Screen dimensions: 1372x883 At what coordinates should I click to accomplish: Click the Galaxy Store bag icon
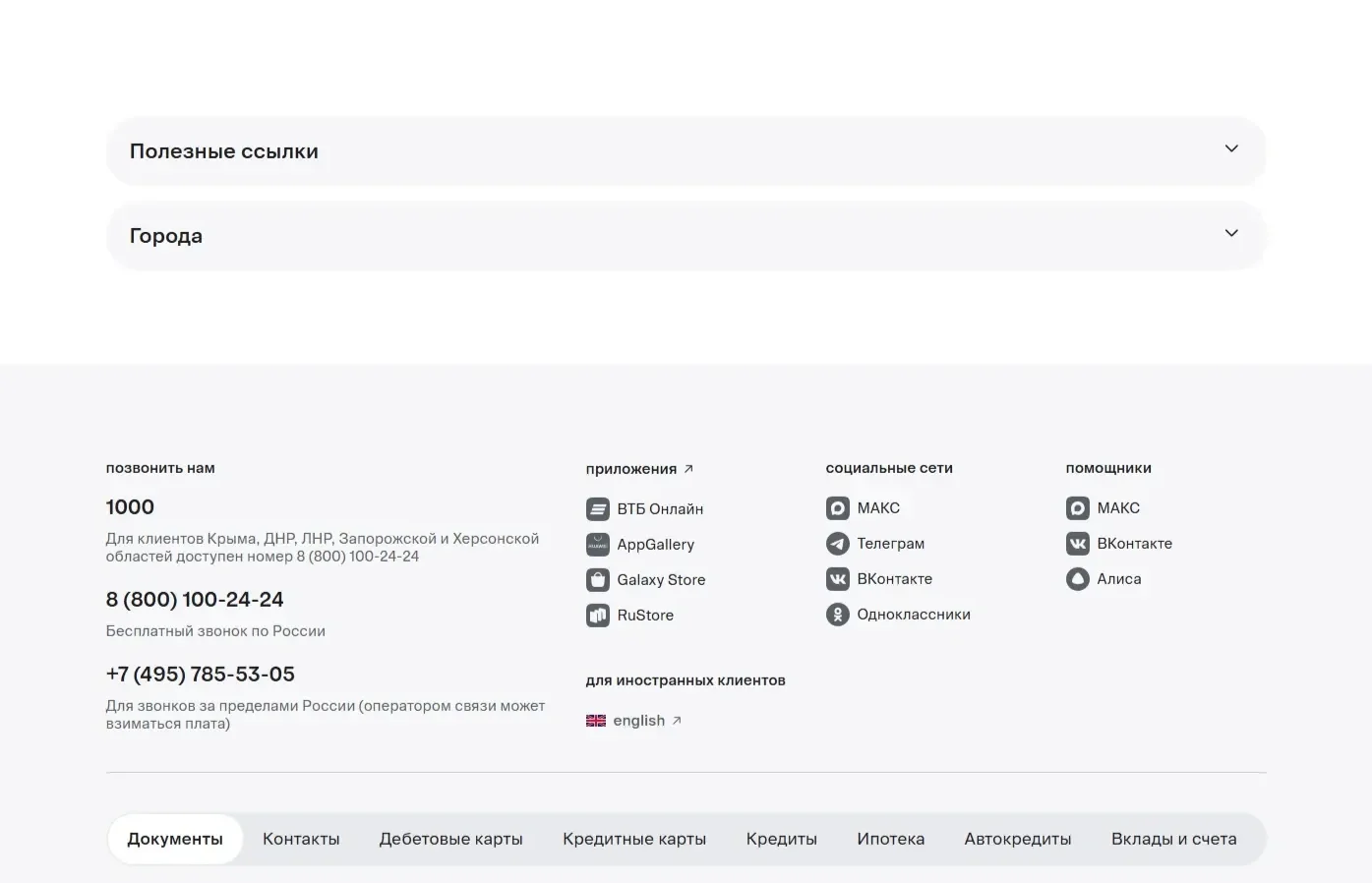point(598,580)
